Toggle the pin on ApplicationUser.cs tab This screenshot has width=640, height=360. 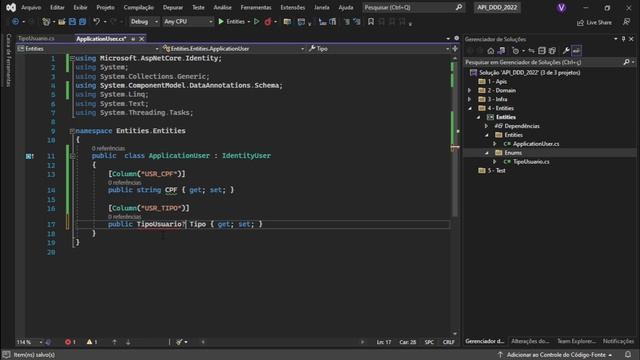click(133, 39)
